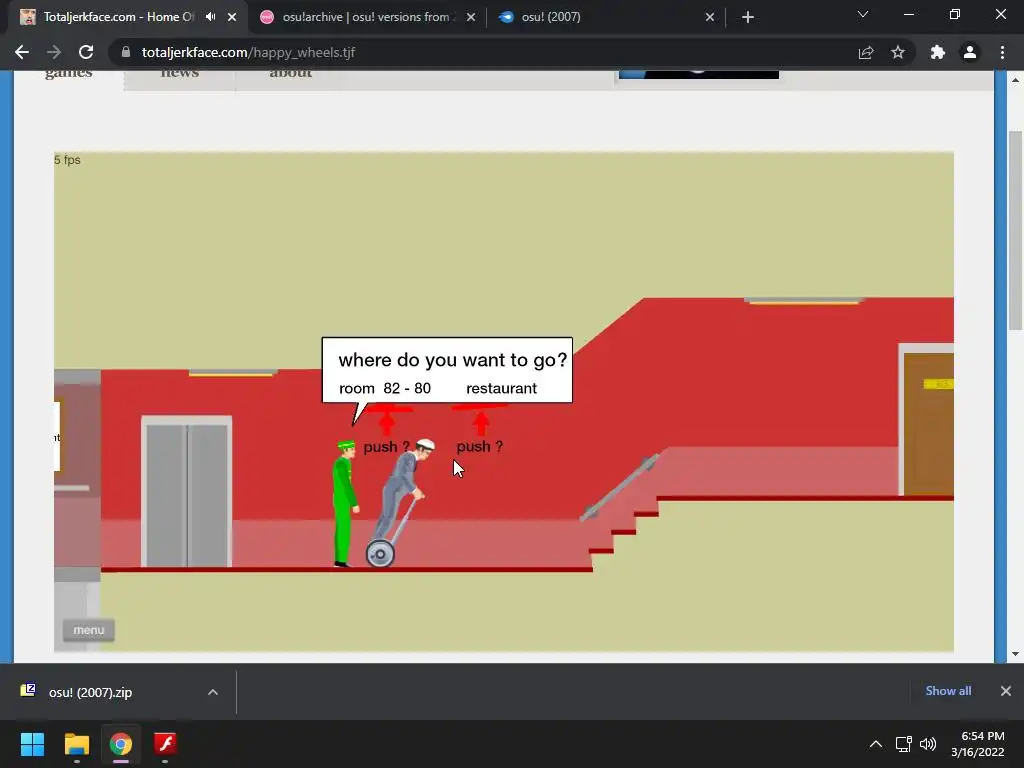Switch to the Totaljerkface.com tab

pyautogui.click(x=119, y=17)
